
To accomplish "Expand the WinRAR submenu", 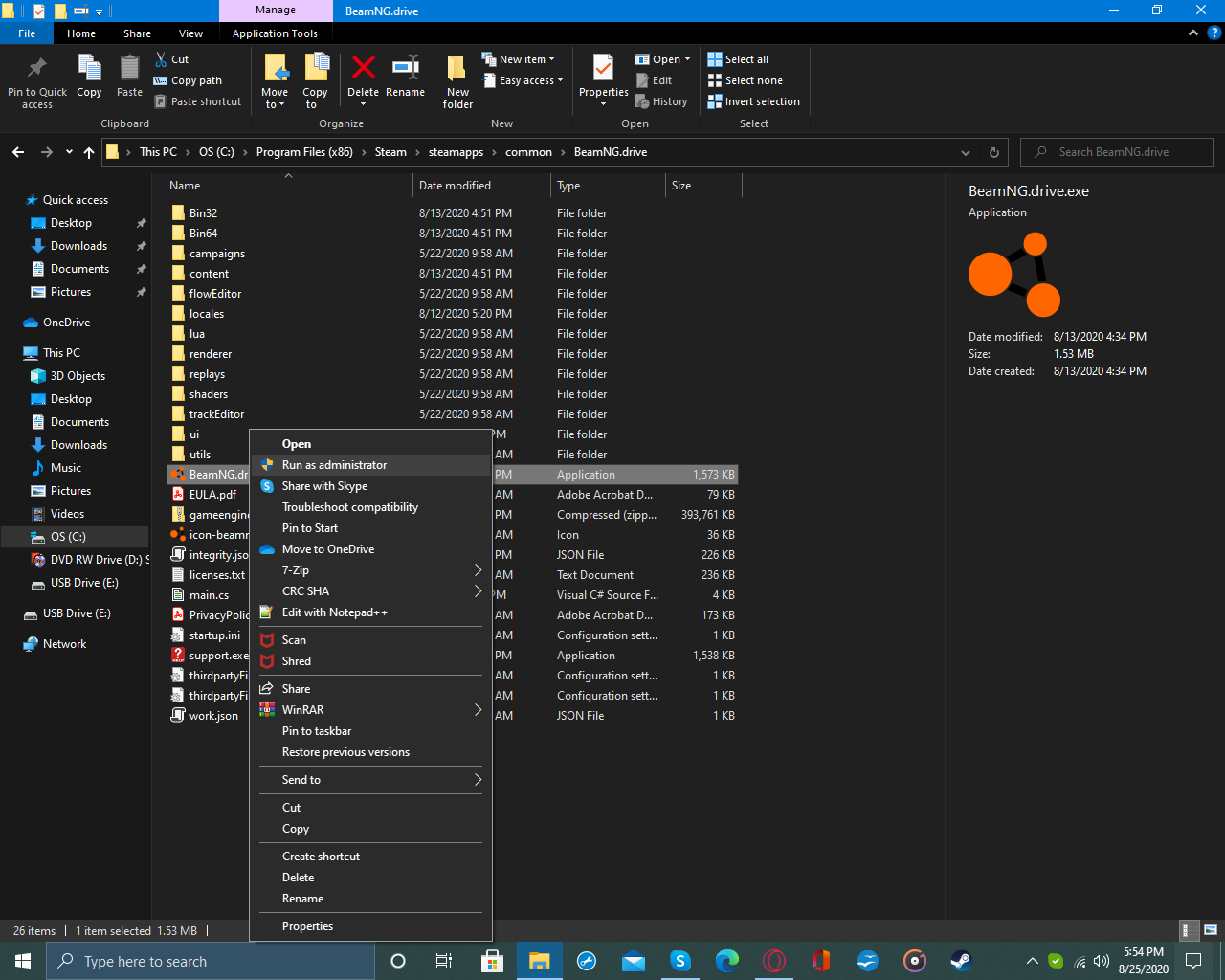I will pyautogui.click(x=371, y=710).
